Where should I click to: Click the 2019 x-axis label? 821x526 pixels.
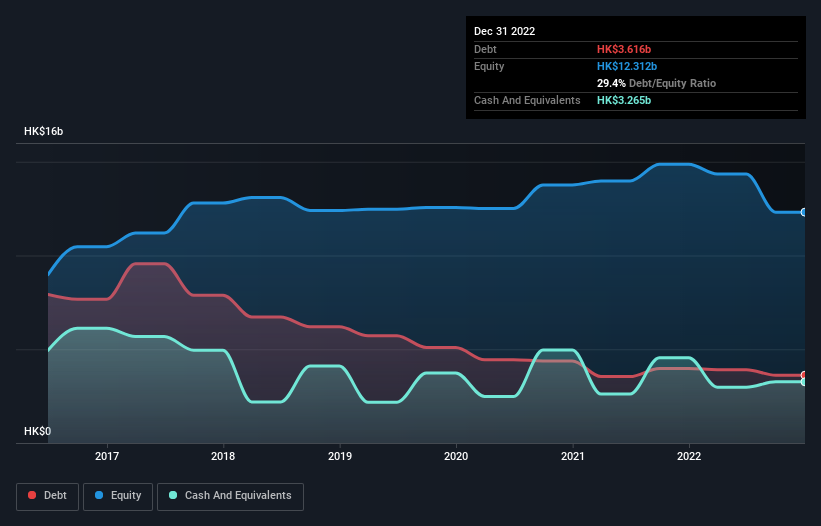click(x=340, y=456)
